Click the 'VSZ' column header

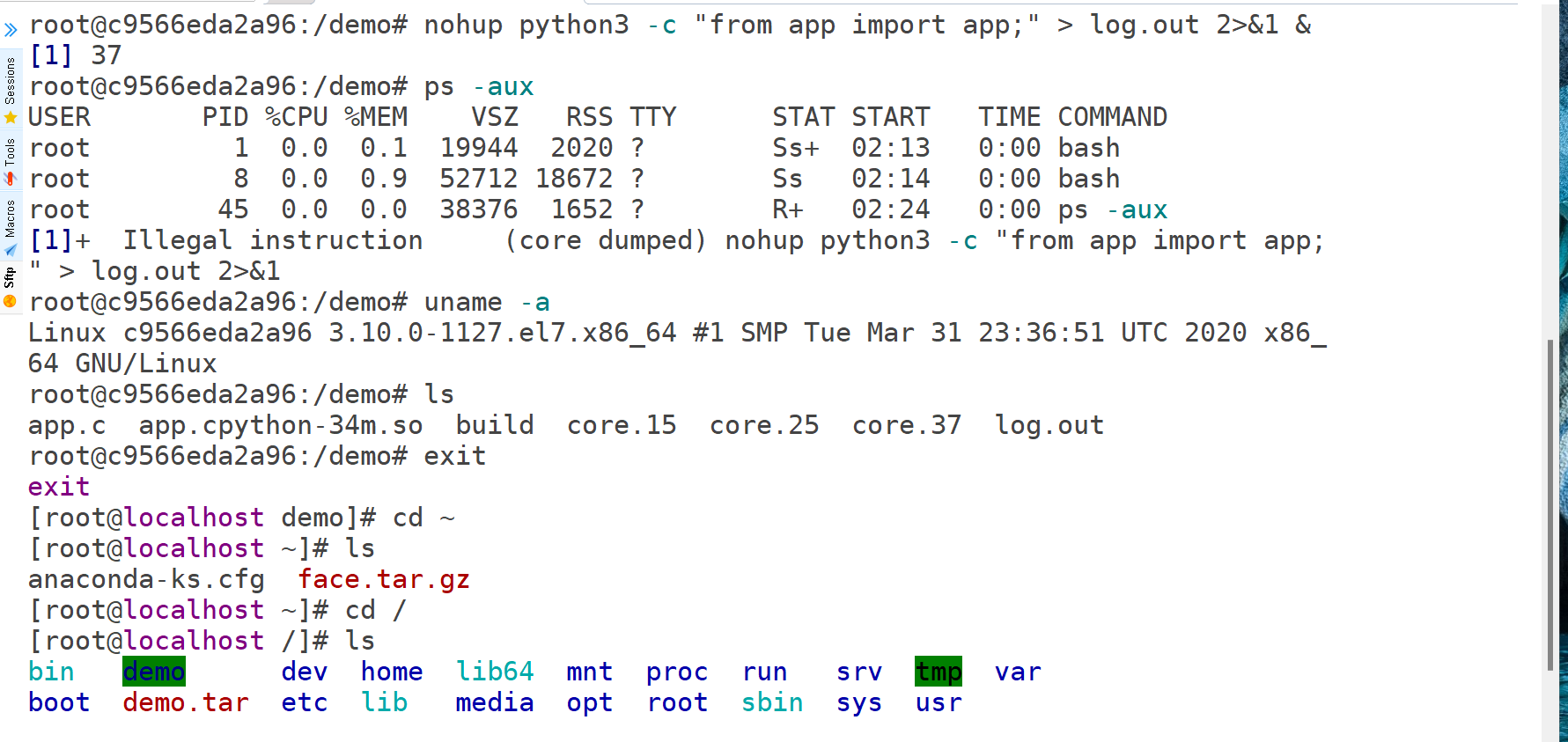495,117
